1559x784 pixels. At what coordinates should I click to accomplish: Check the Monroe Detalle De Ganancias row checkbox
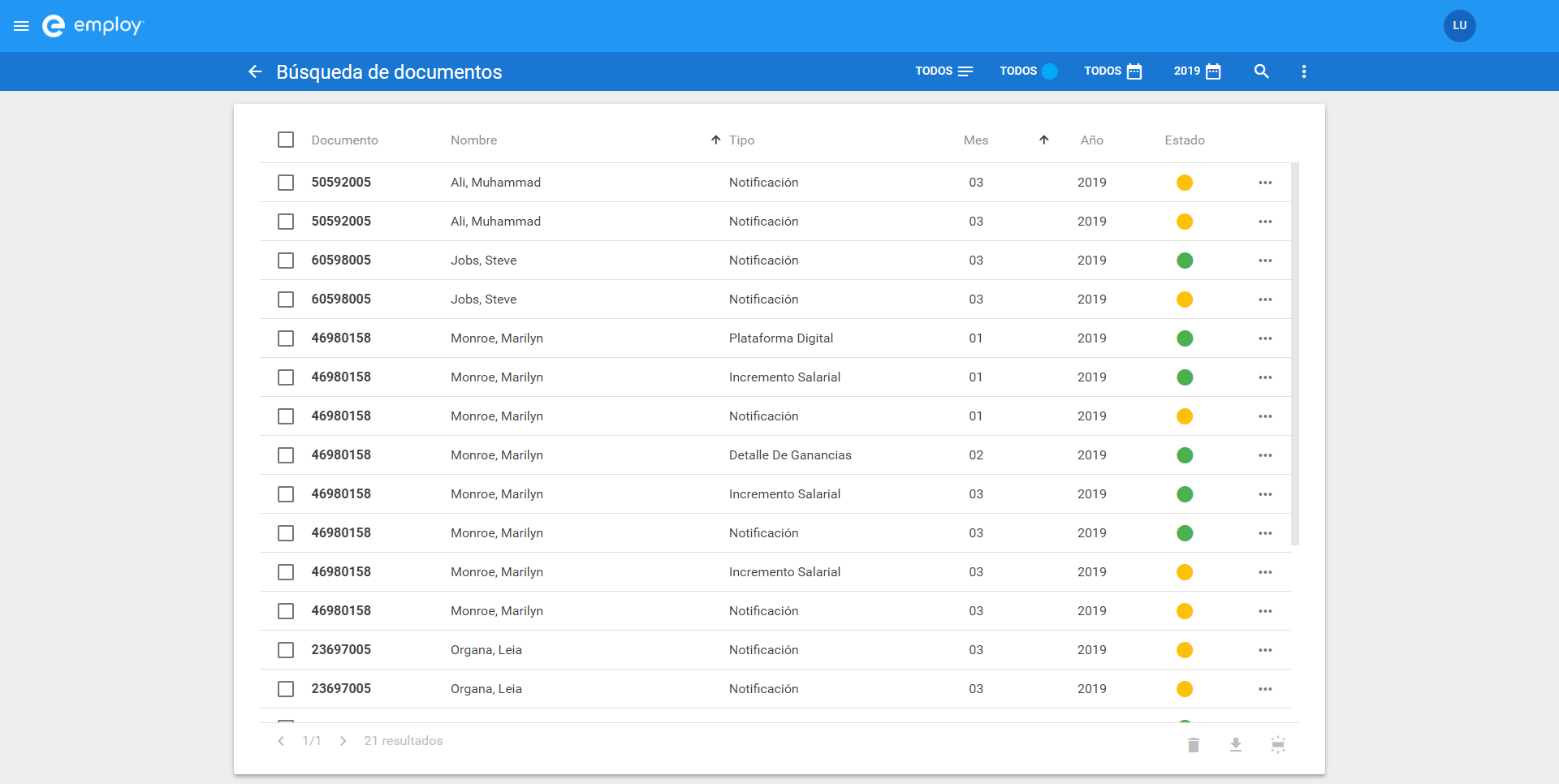coord(286,455)
